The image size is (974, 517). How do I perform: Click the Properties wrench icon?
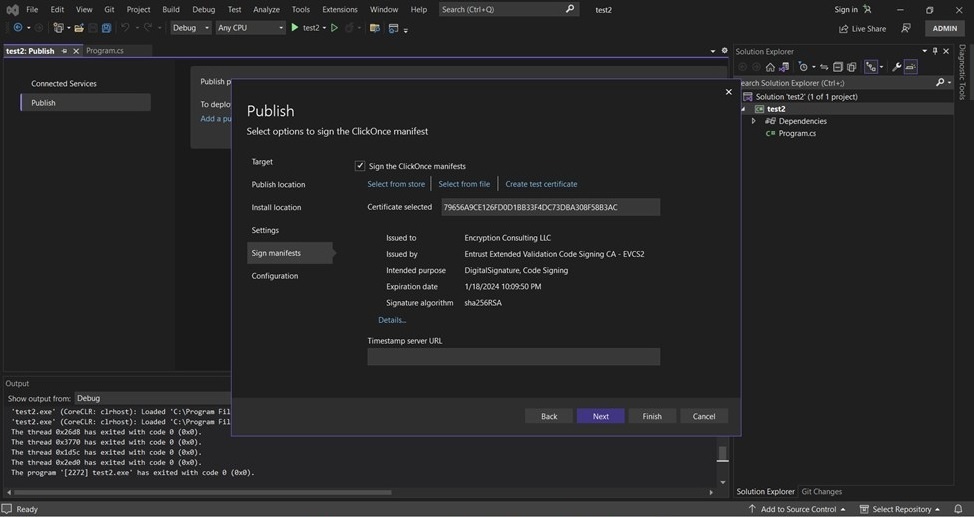[896, 67]
